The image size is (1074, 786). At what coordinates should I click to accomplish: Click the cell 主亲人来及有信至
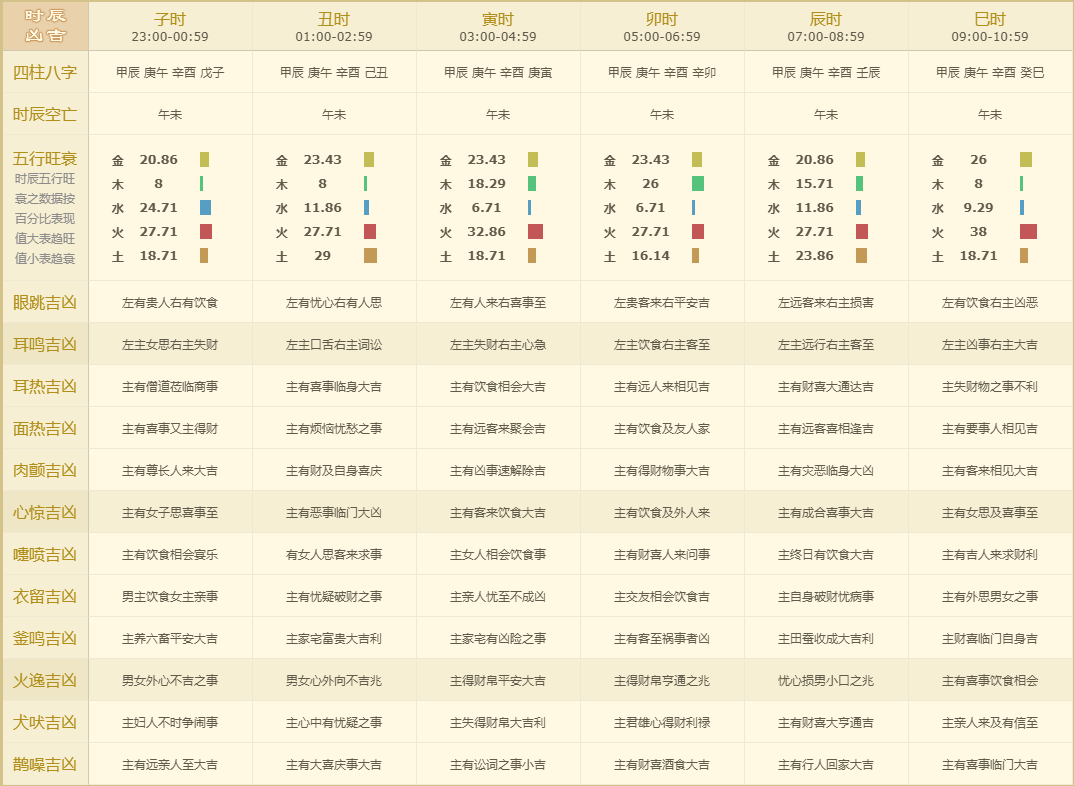(990, 723)
